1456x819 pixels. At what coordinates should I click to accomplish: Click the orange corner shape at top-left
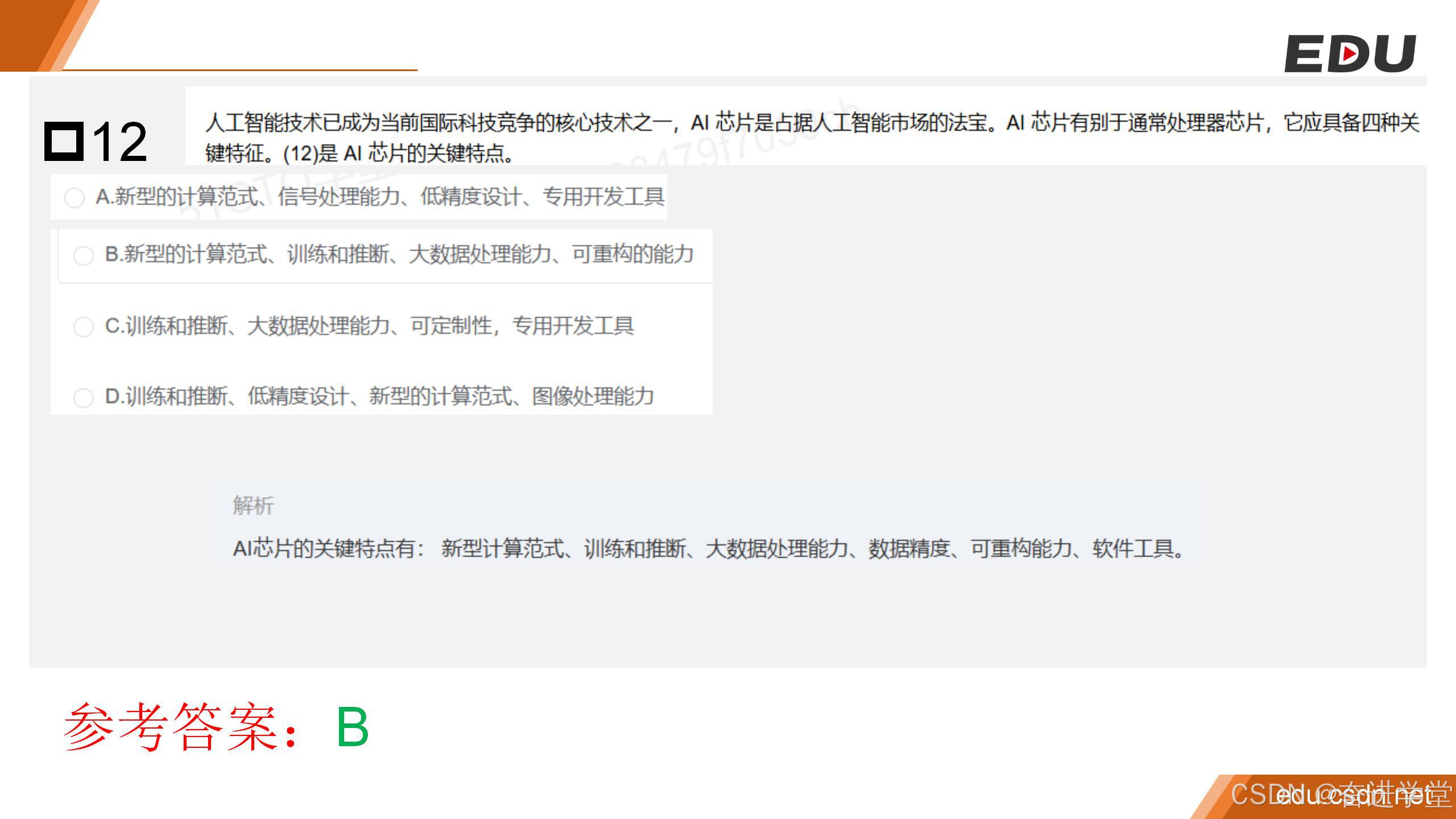point(34,31)
